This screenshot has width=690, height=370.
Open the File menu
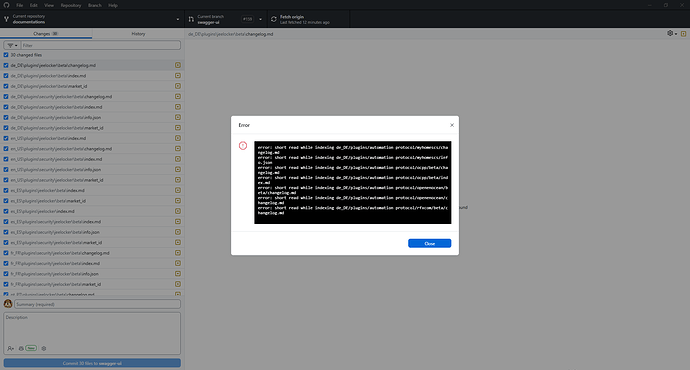tap(19, 5)
